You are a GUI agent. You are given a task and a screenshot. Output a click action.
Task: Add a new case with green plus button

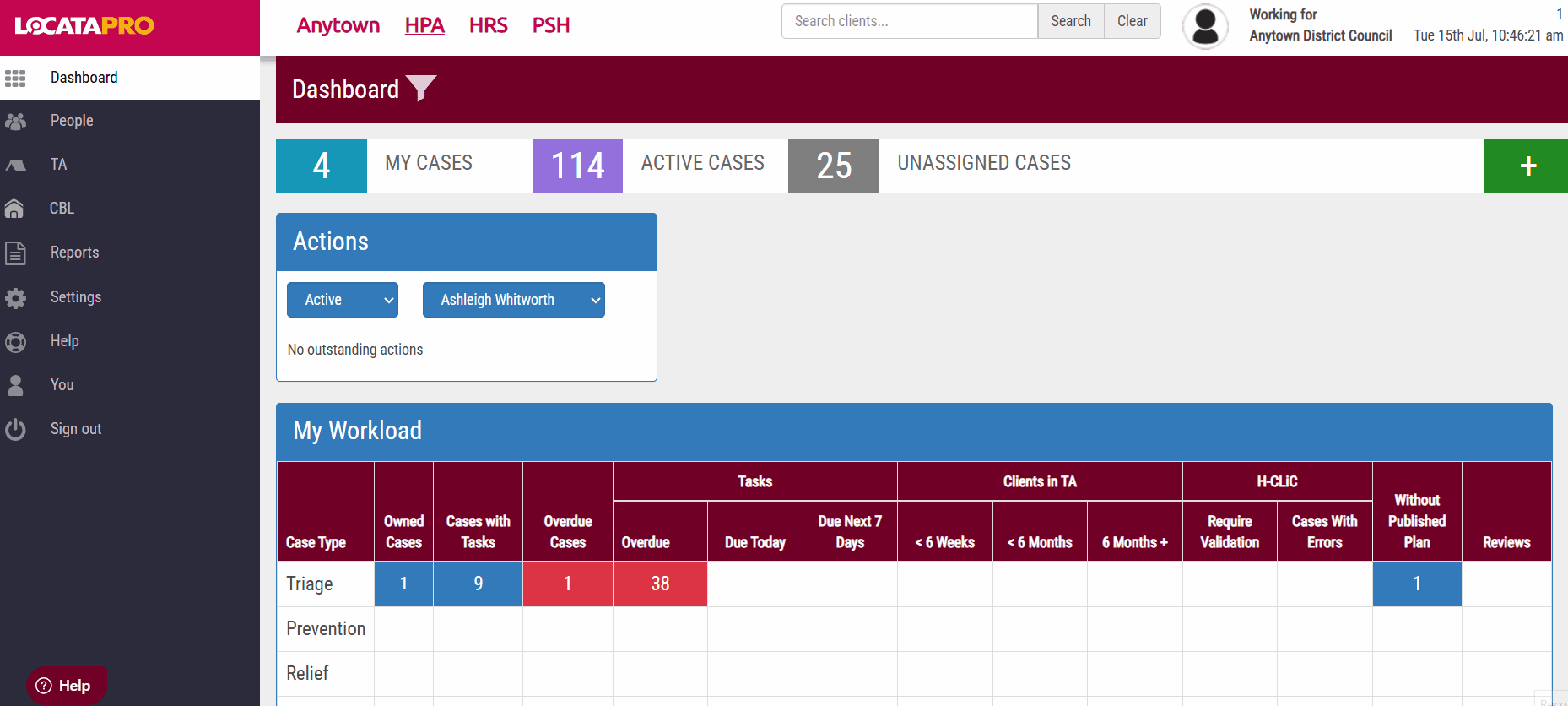1526,166
